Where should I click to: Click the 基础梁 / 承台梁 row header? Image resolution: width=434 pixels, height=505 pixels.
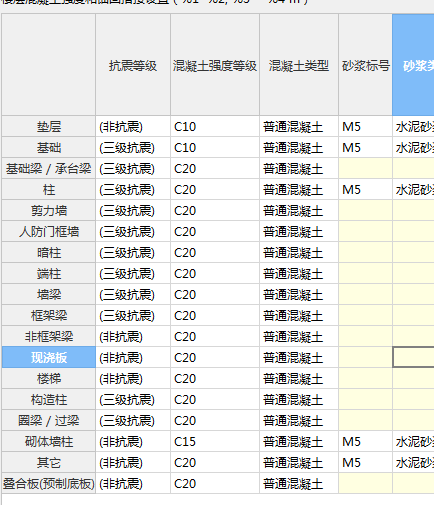[x=49, y=168]
